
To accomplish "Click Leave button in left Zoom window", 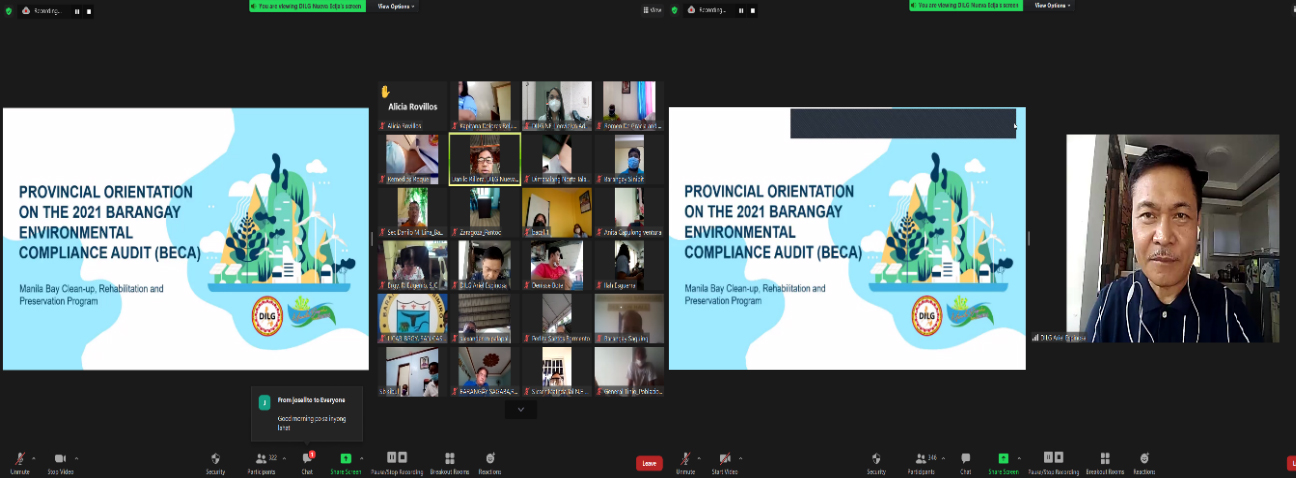I will [x=649, y=464].
